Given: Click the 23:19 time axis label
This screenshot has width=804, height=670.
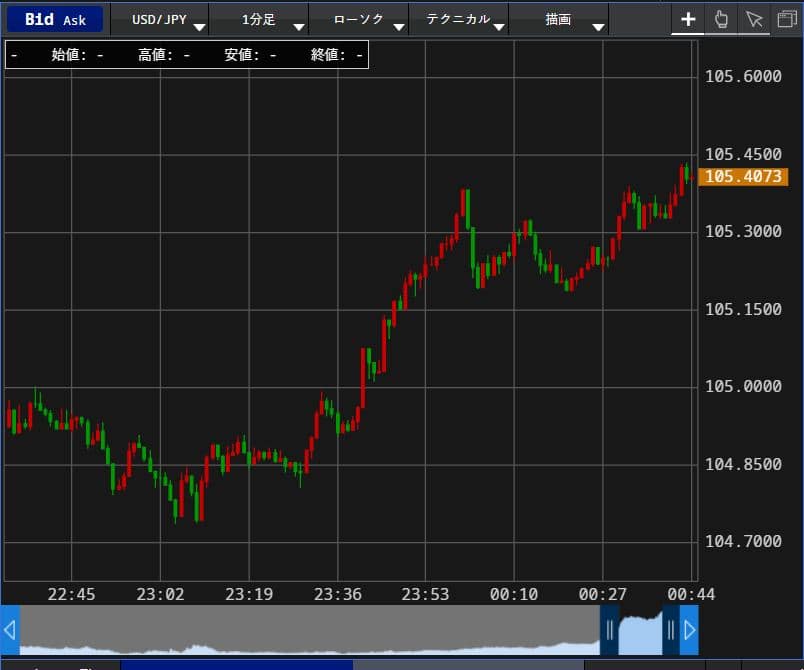Looking at the screenshot, I should click(249, 594).
